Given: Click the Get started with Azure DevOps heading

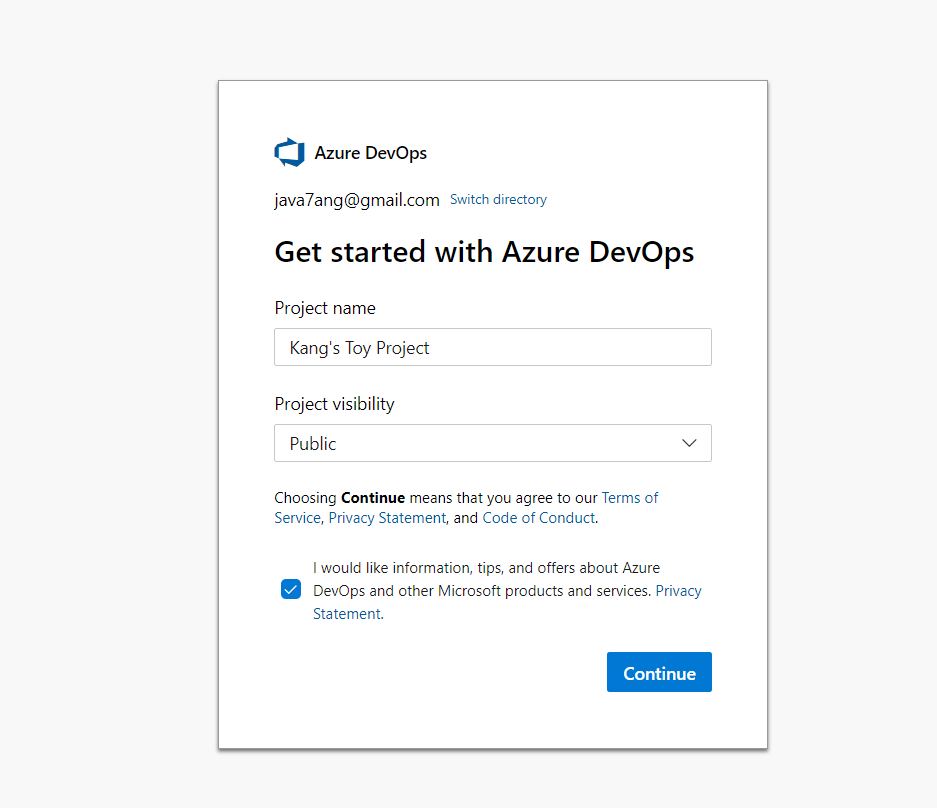Looking at the screenshot, I should tap(484, 252).
